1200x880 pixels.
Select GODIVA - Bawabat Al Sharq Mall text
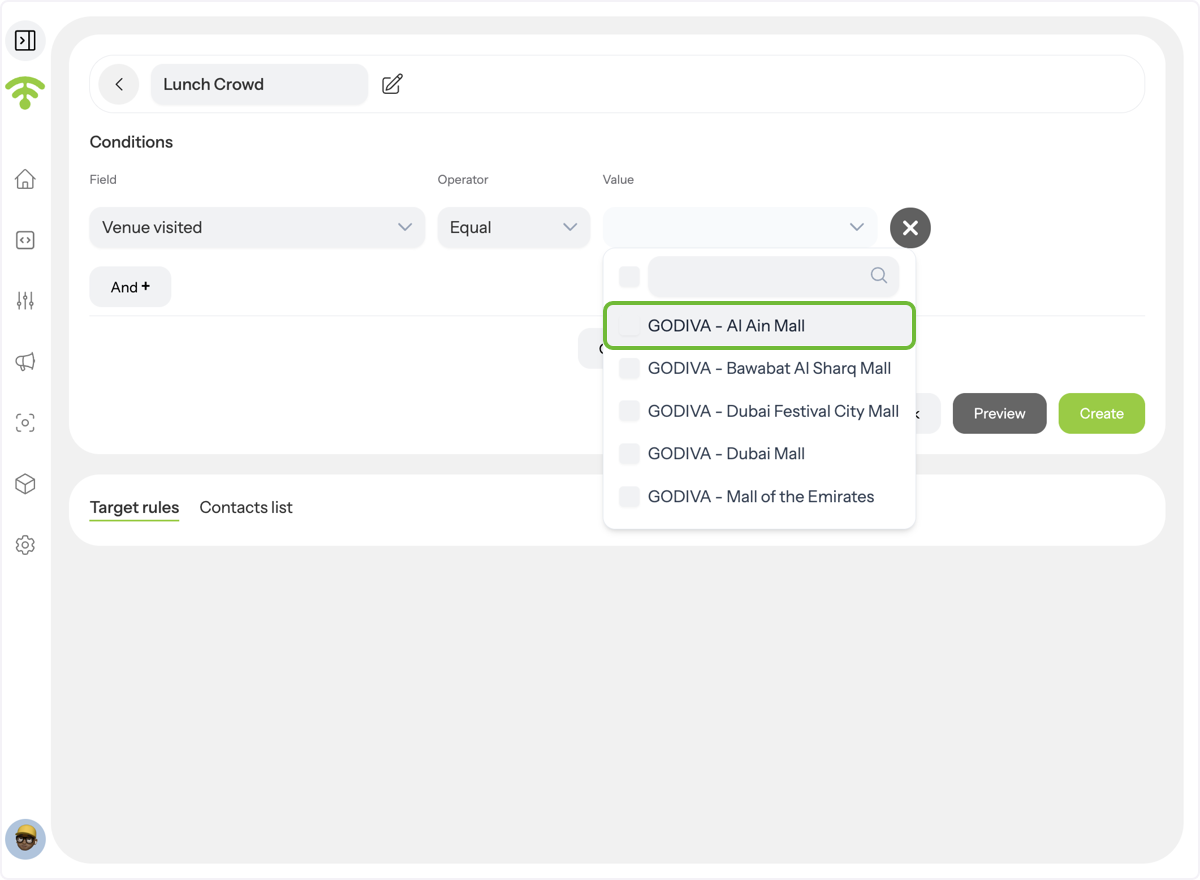(769, 368)
